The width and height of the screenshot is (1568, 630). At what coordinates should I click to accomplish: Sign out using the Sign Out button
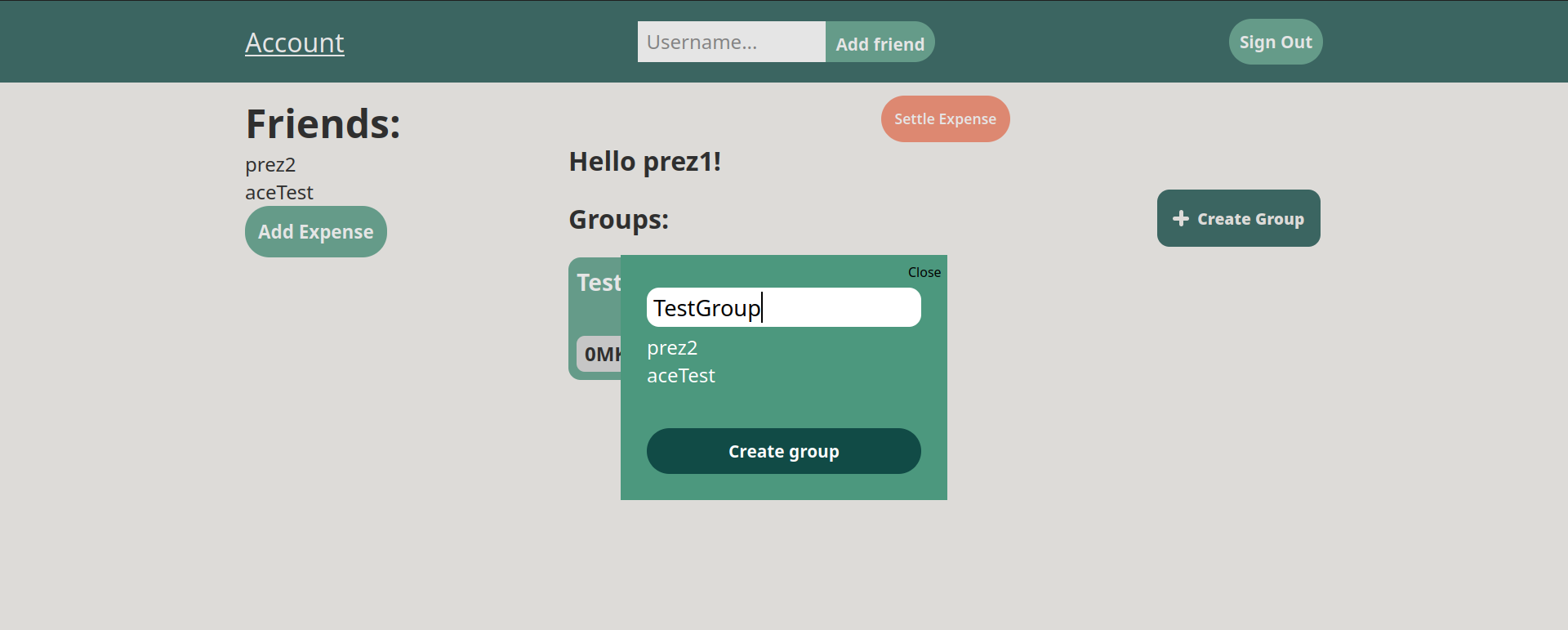coord(1275,42)
